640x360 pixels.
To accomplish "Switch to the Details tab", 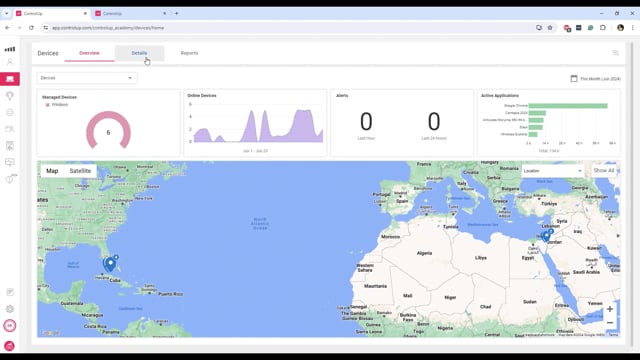I will tap(139, 53).
